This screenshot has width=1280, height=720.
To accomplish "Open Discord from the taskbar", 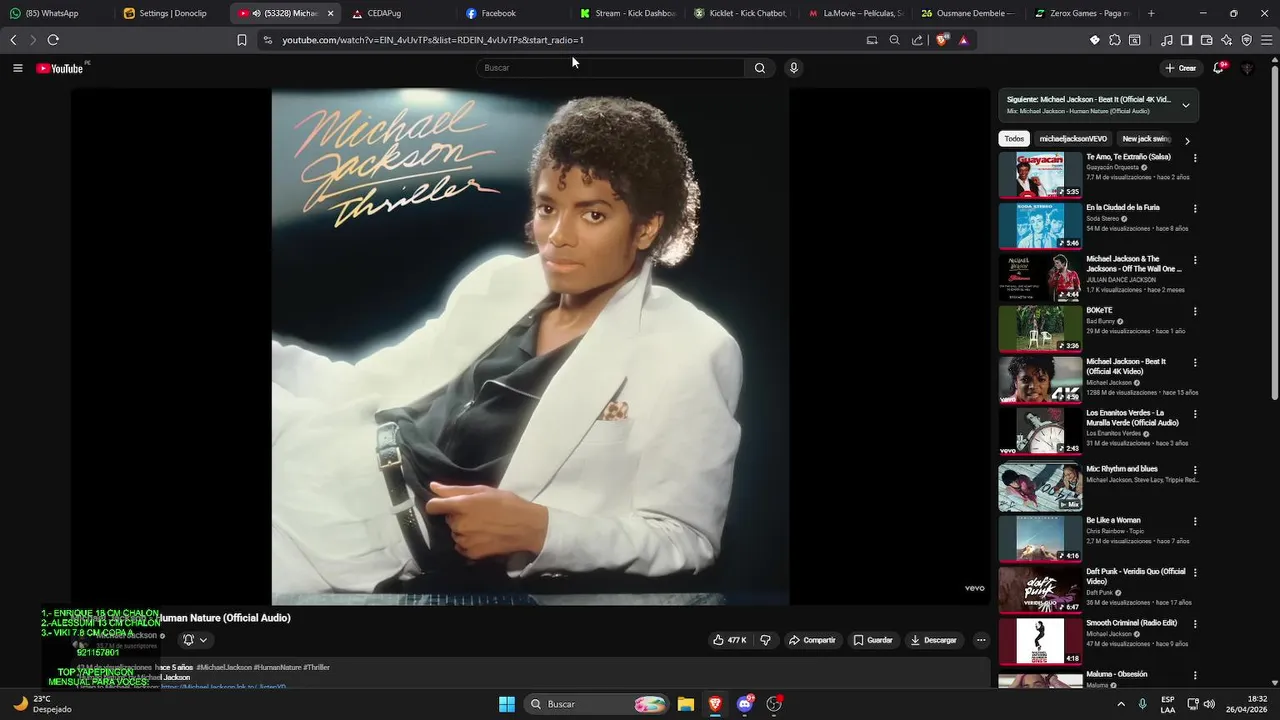I will pos(745,704).
